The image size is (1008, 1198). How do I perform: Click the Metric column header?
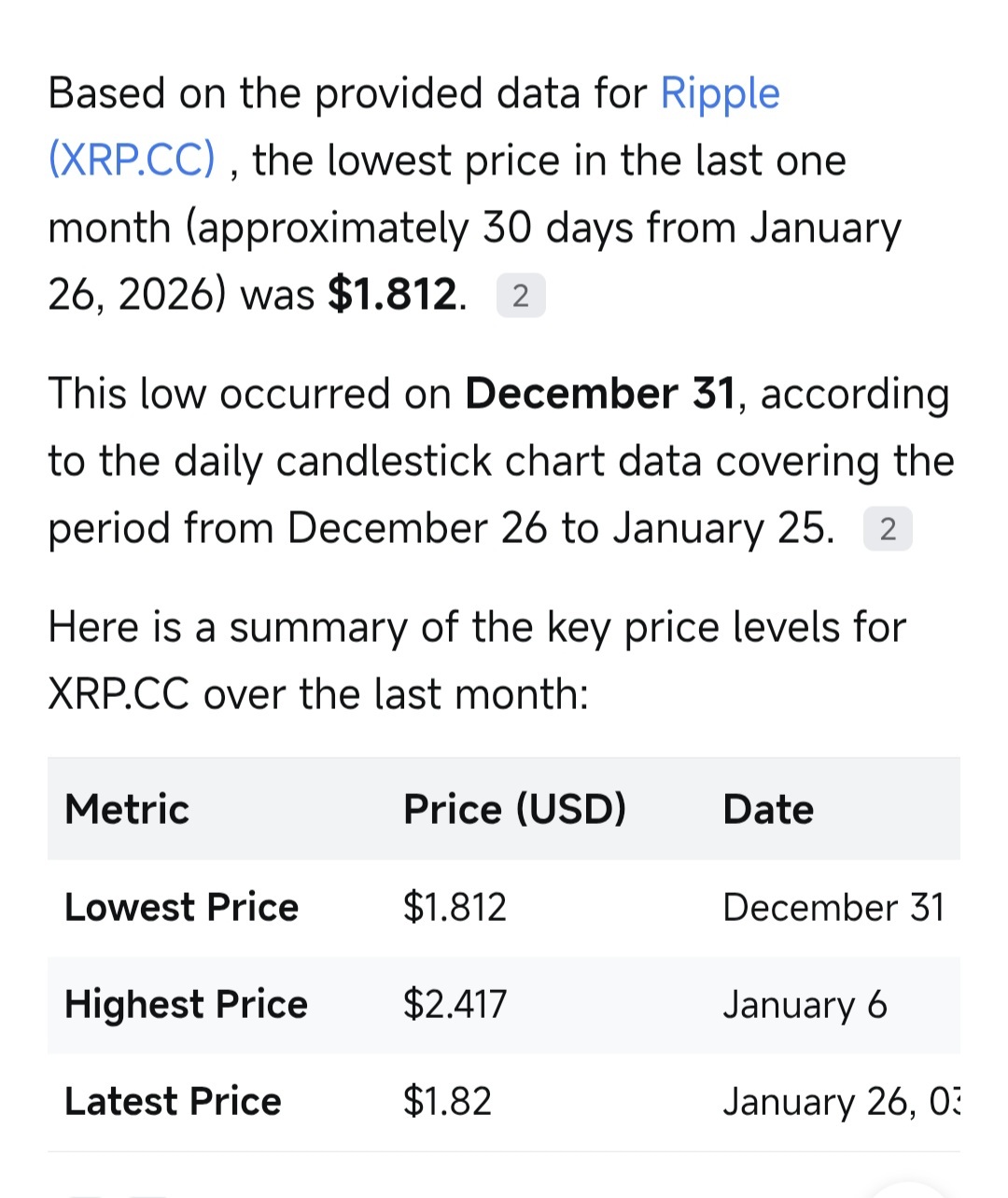(127, 809)
